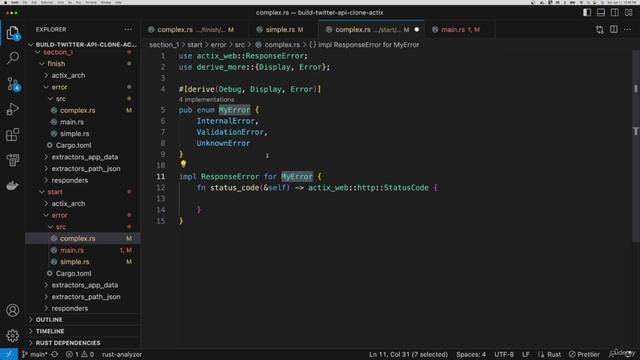The width and height of the screenshot is (640, 360).
Task: Click Ln 11, Col 31 cursor position
Action: (x=408, y=354)
